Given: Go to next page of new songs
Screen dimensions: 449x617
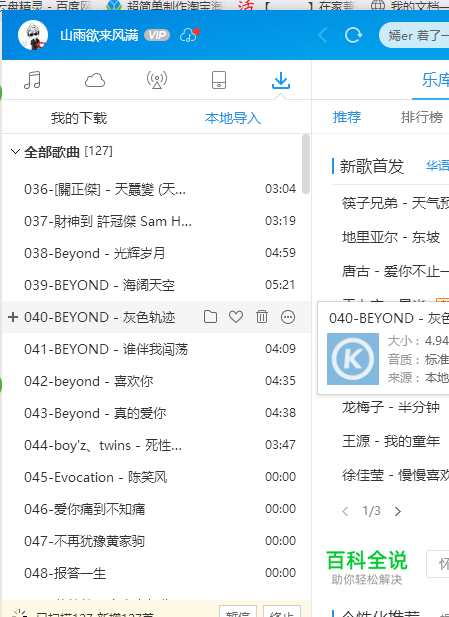Looking at the screenshot, I should (397, 511).
